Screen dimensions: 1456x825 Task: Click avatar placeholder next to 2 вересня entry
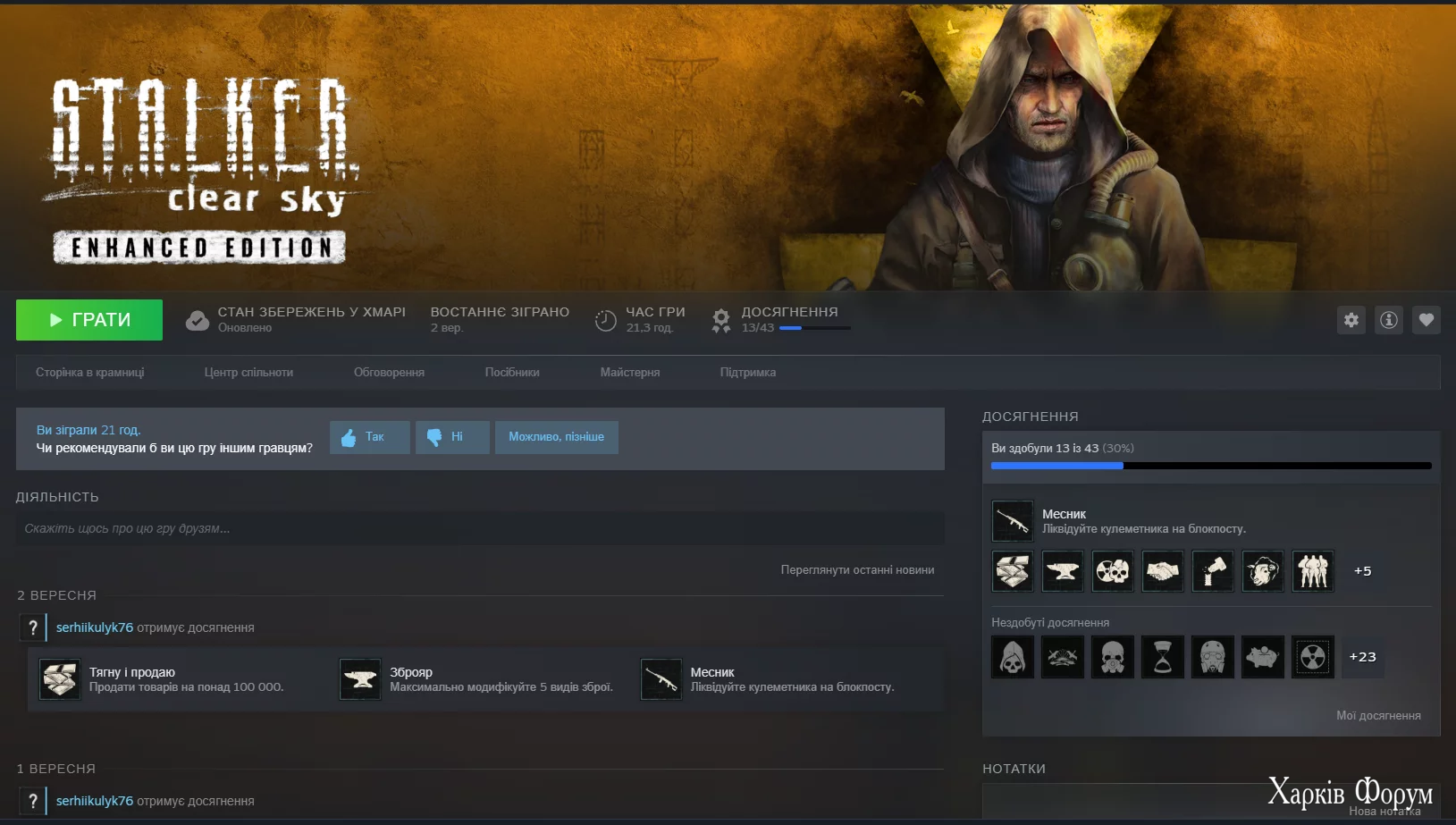(x=33, y=627)
